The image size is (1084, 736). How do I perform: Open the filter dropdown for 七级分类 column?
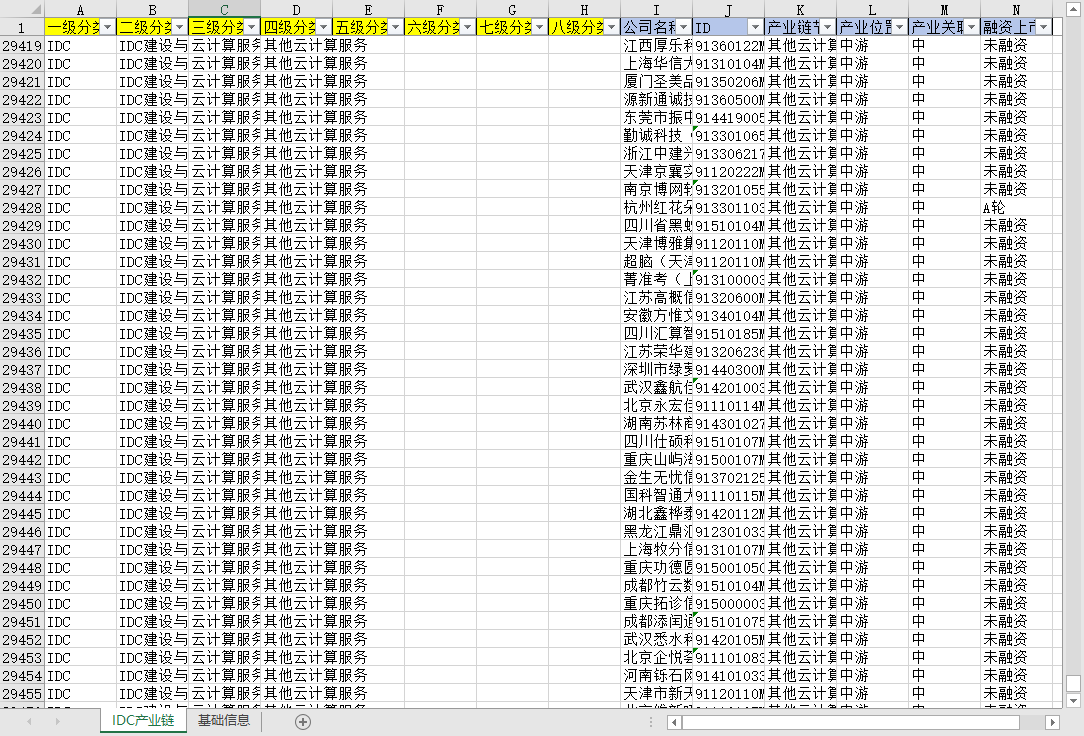coord(539,27)
